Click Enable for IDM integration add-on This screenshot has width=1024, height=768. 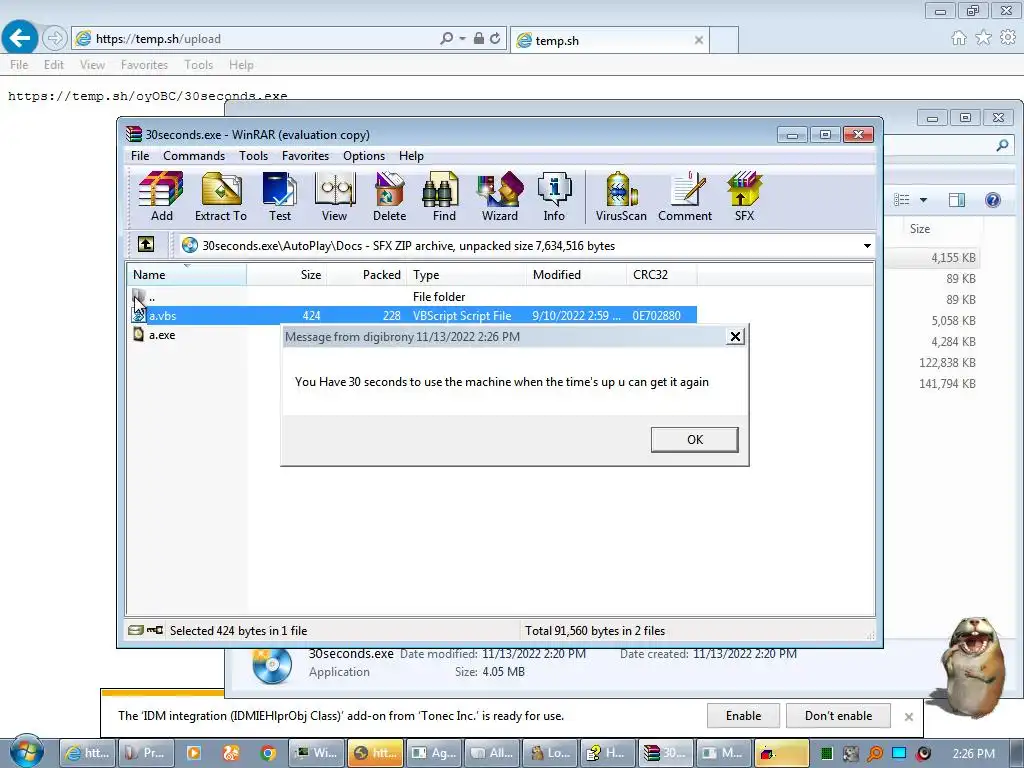[743, 716]
